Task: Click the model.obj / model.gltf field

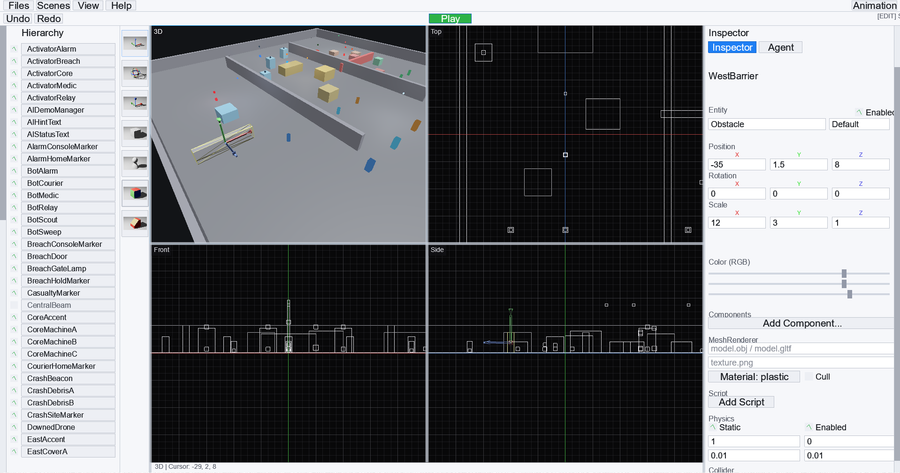Action: tap(801, 348)
